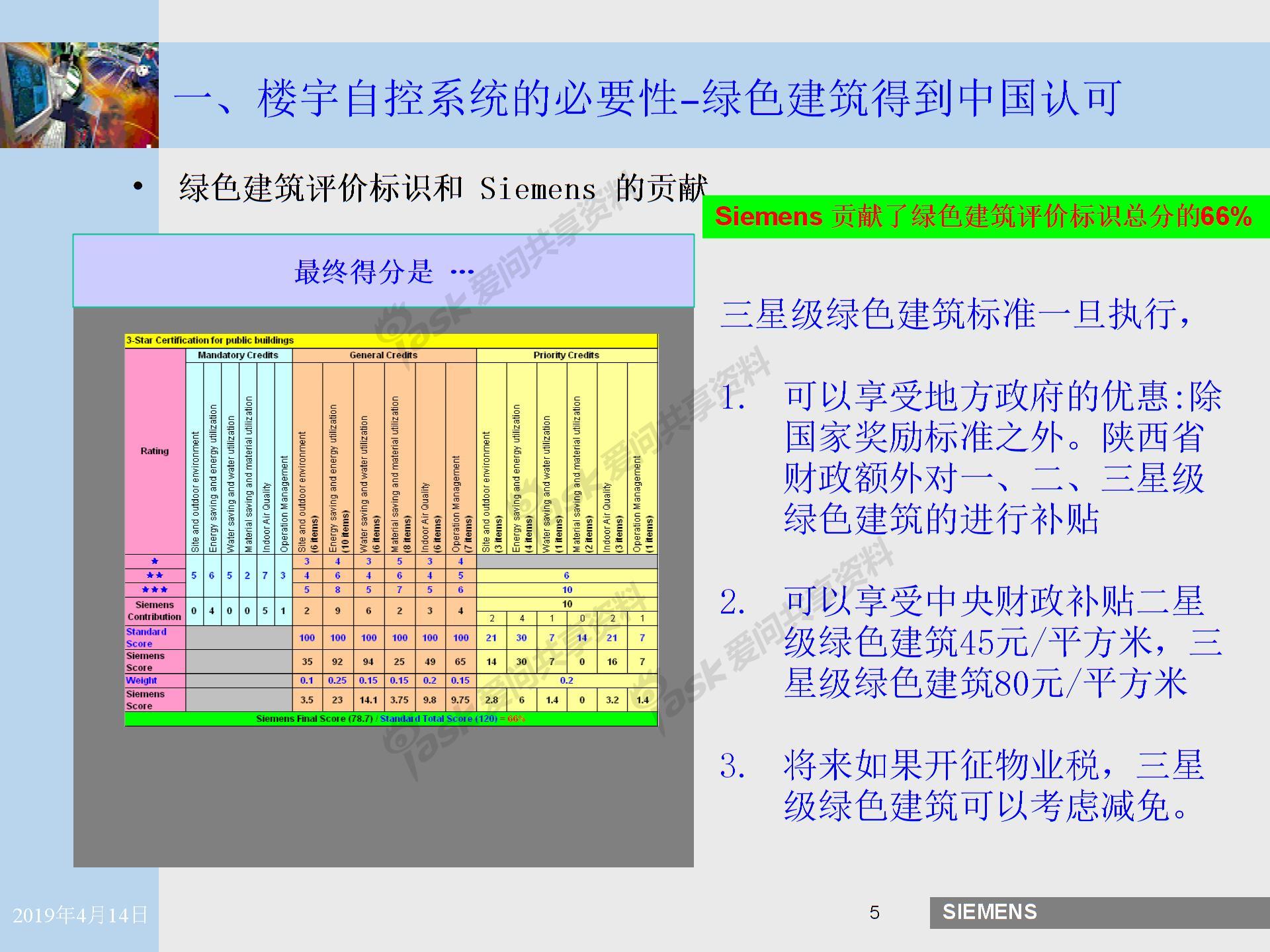Click the Siemens Contribution row label

(155, 611)
